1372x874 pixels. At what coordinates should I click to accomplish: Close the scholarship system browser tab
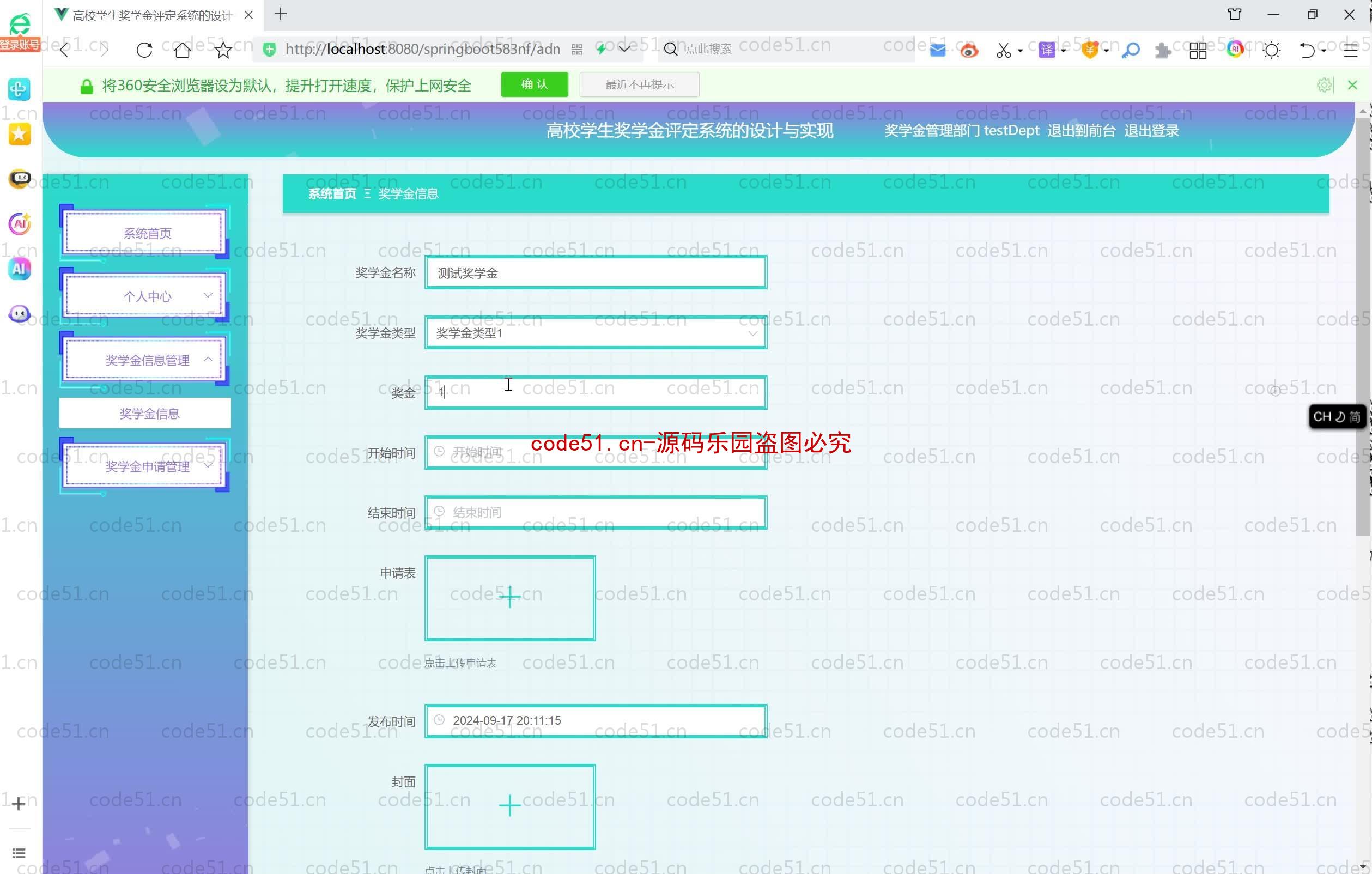tap(248, 15)
